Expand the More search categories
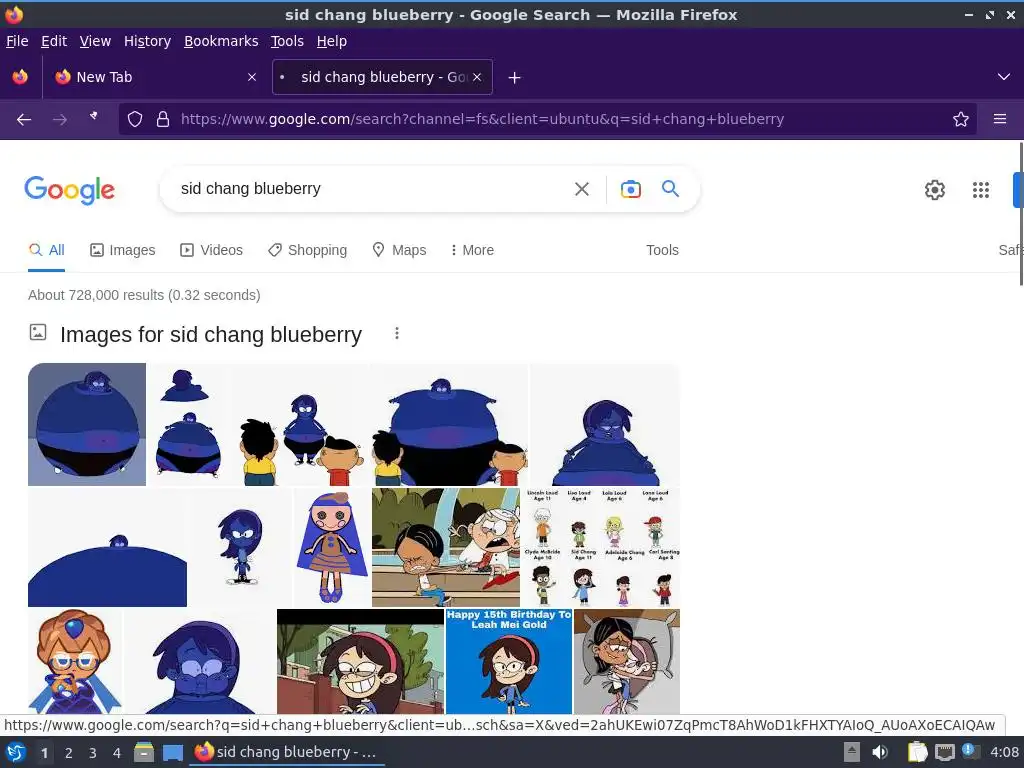1024x768 pixels. pyautogui.click(x=472, y=250)
